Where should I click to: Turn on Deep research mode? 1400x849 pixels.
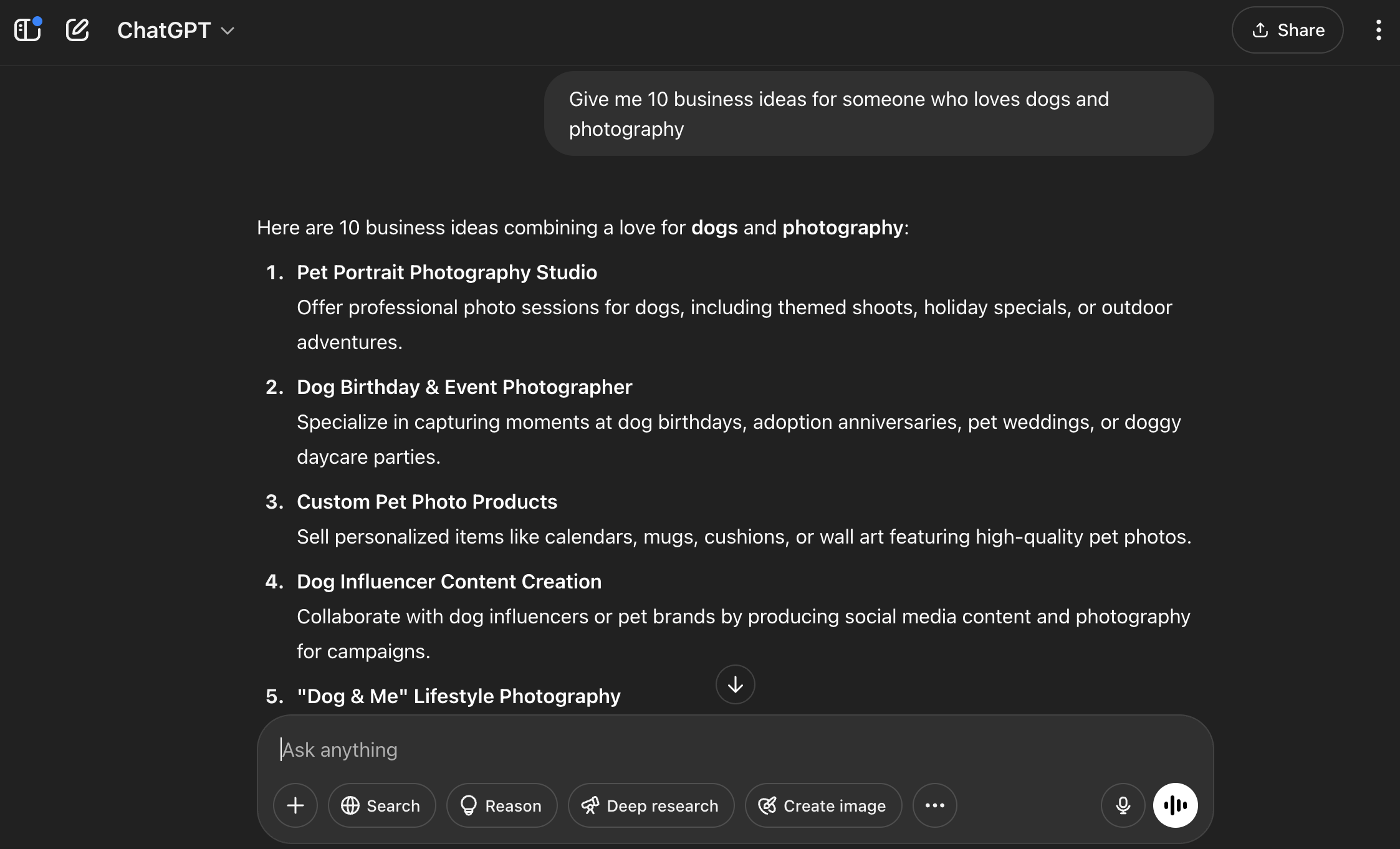coord(651,805)
